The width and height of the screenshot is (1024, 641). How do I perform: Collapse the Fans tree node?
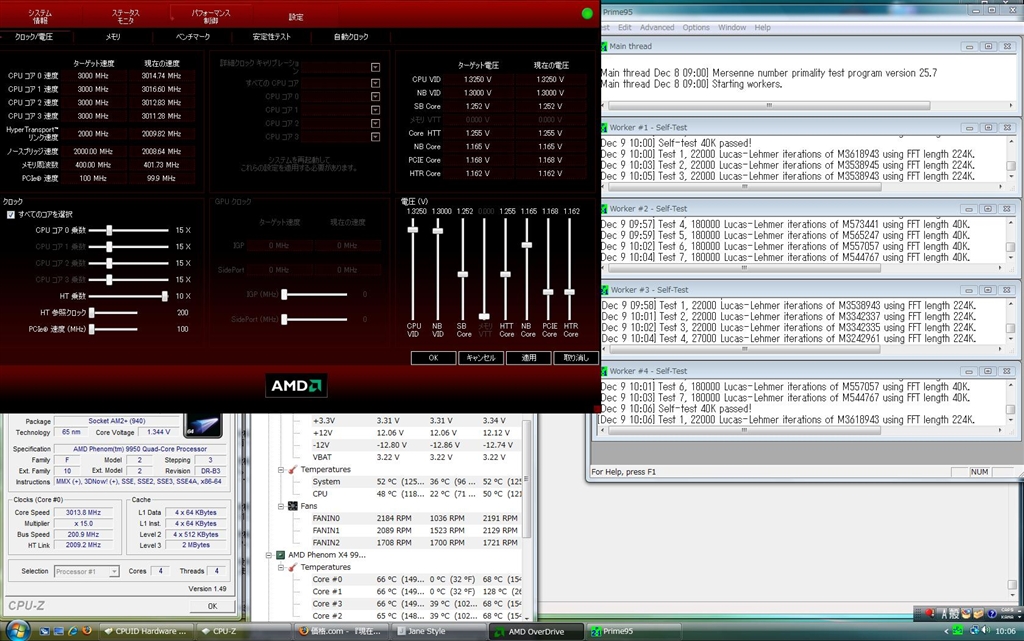(x=281, y=506)
